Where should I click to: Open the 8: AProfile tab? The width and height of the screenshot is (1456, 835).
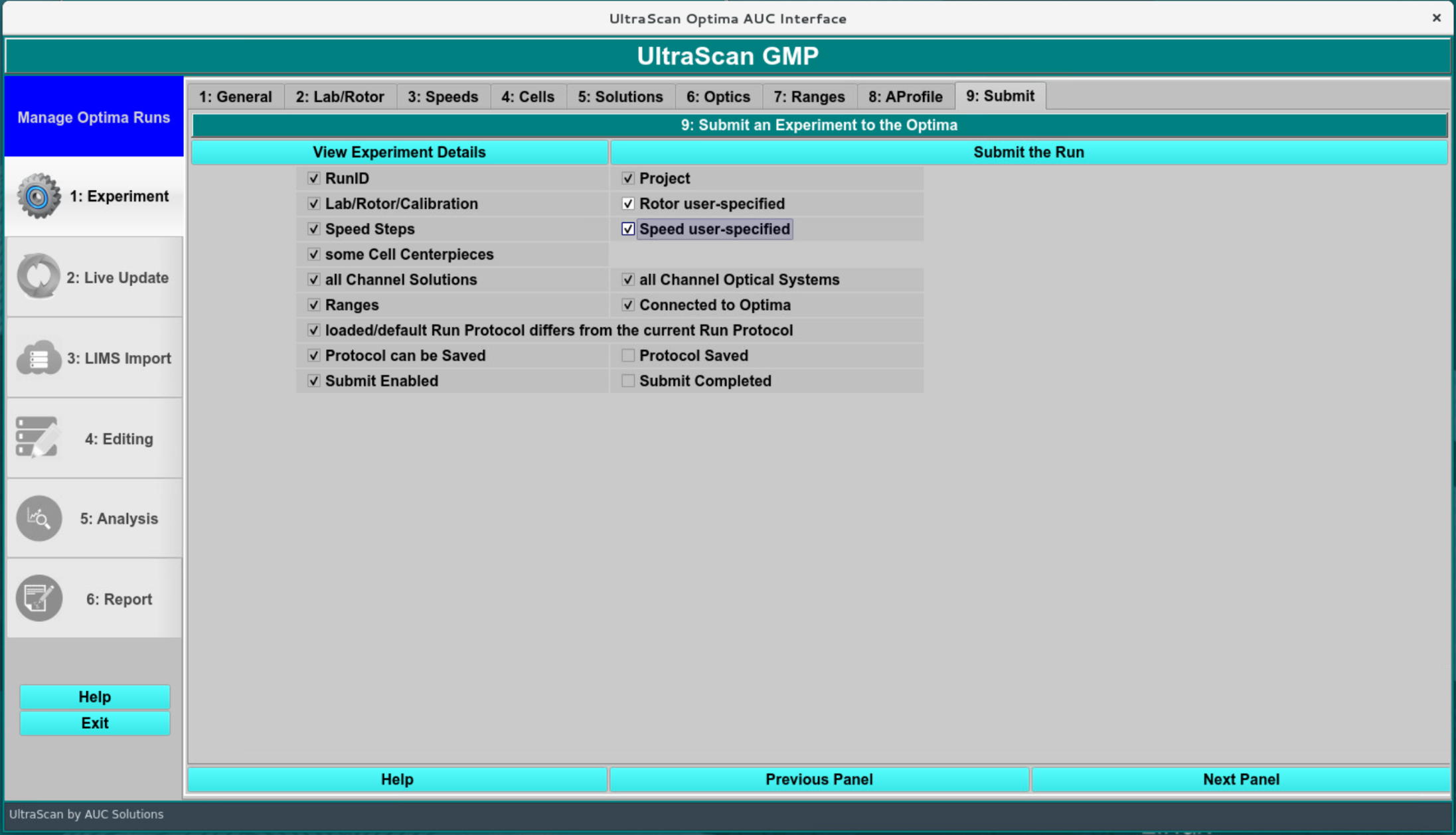click(905, 97)
